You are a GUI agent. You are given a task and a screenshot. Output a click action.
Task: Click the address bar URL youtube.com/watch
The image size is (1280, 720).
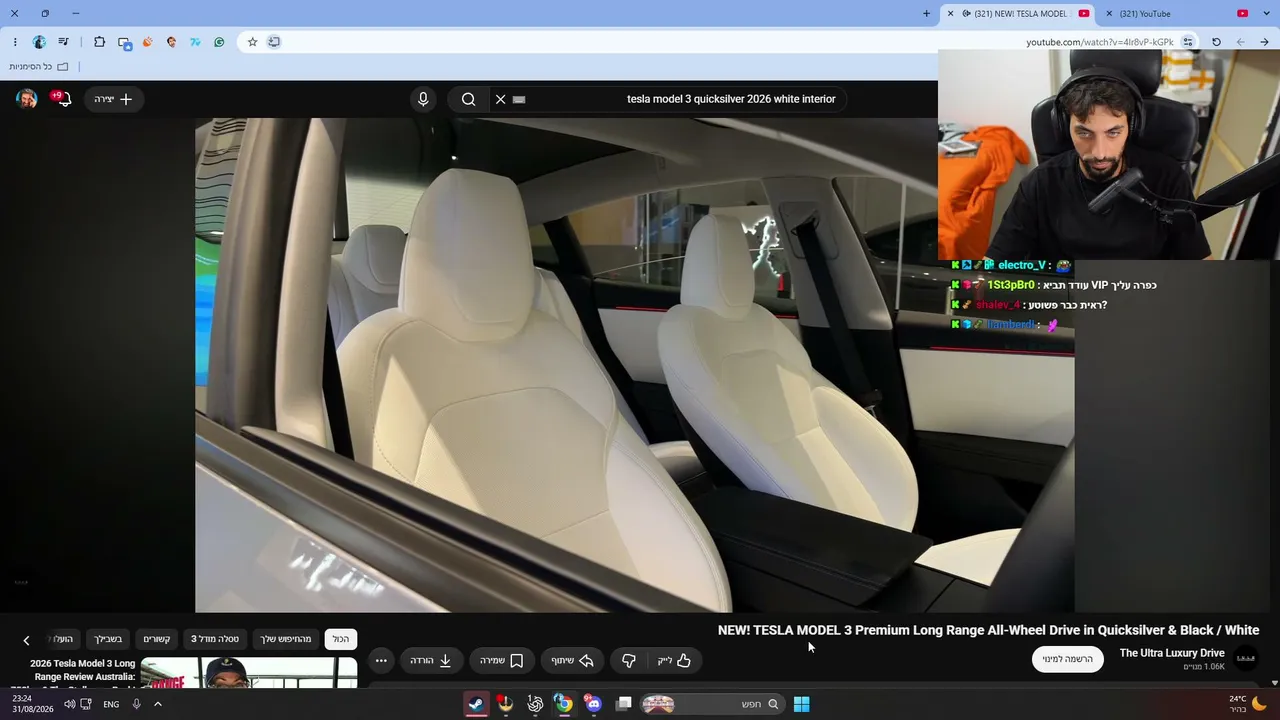coord(1100,42)
